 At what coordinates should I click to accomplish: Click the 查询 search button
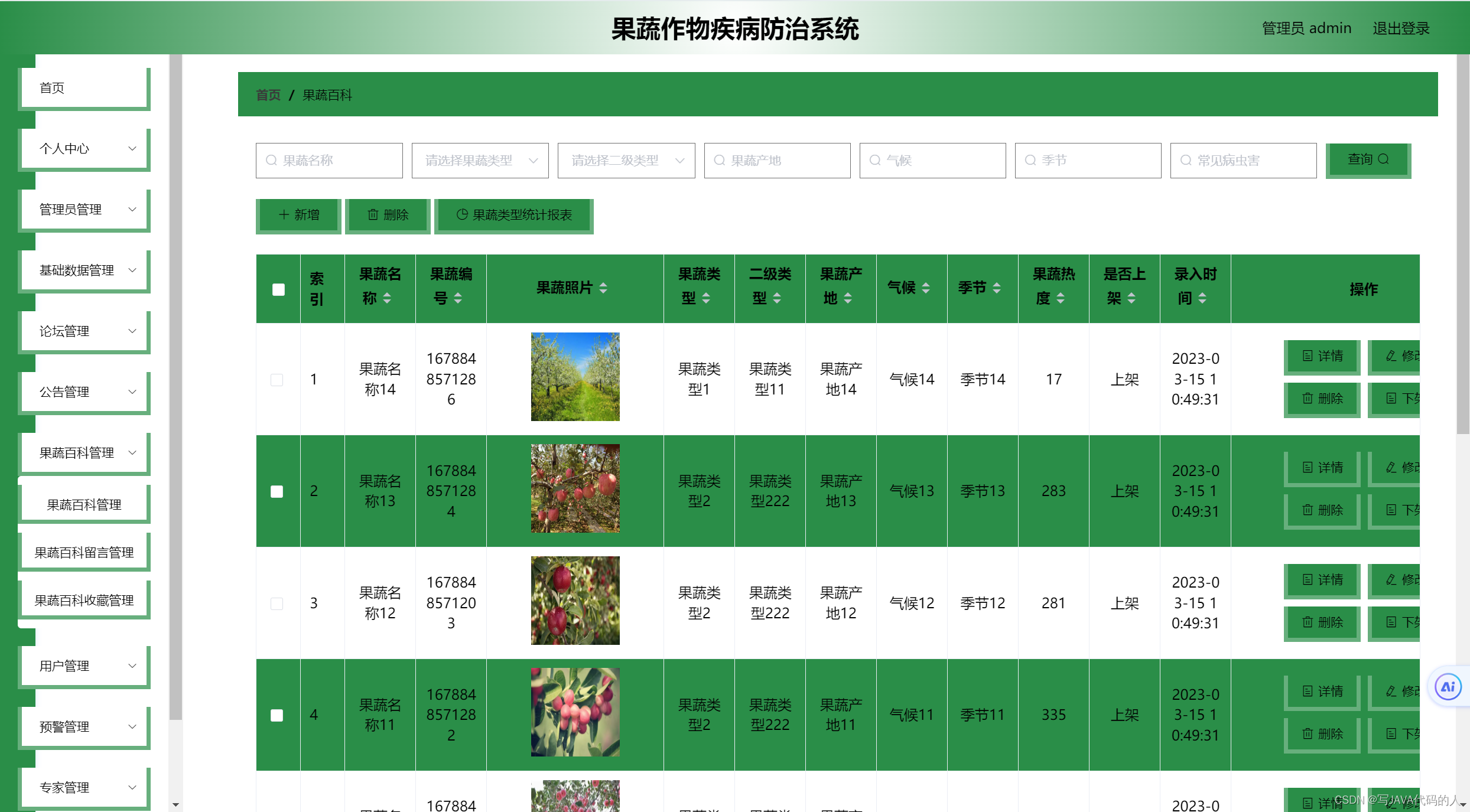pyautogui.click(x=1368, y=160)
